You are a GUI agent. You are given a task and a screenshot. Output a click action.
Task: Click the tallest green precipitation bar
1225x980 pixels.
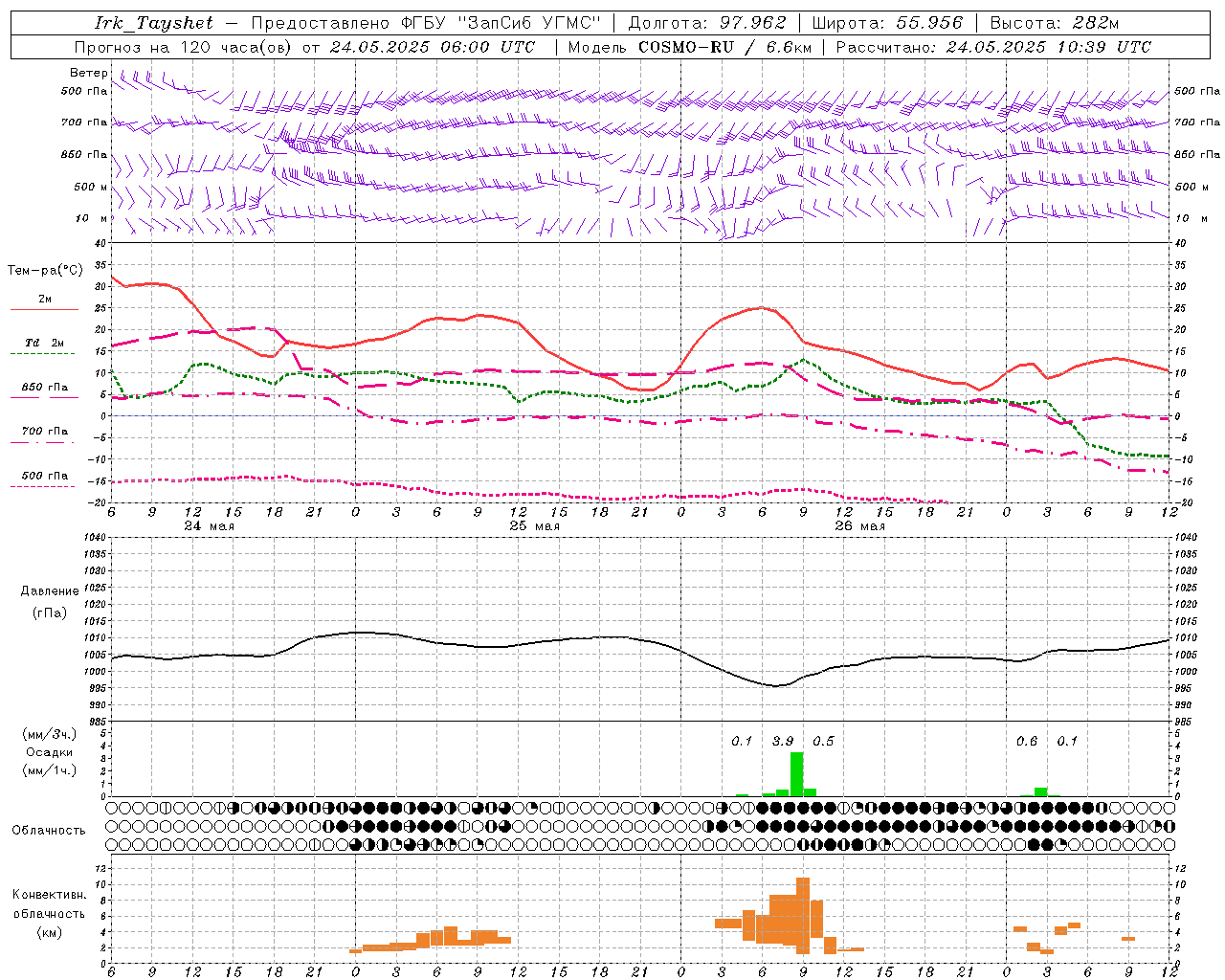point(796,774)
